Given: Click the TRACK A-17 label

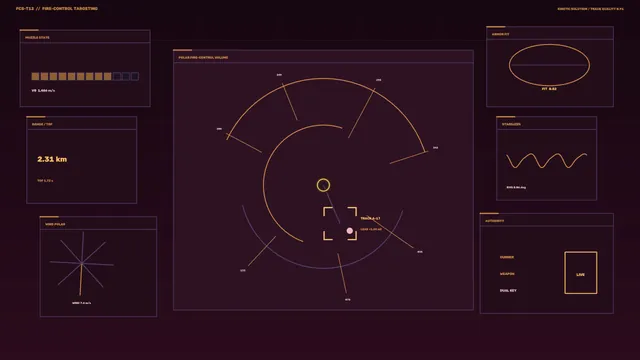Looking at the screenshot, I should (x=370, y=218).
